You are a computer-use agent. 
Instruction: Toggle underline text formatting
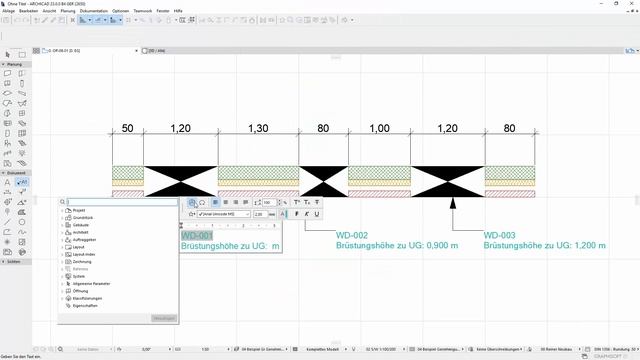(317, 214)
